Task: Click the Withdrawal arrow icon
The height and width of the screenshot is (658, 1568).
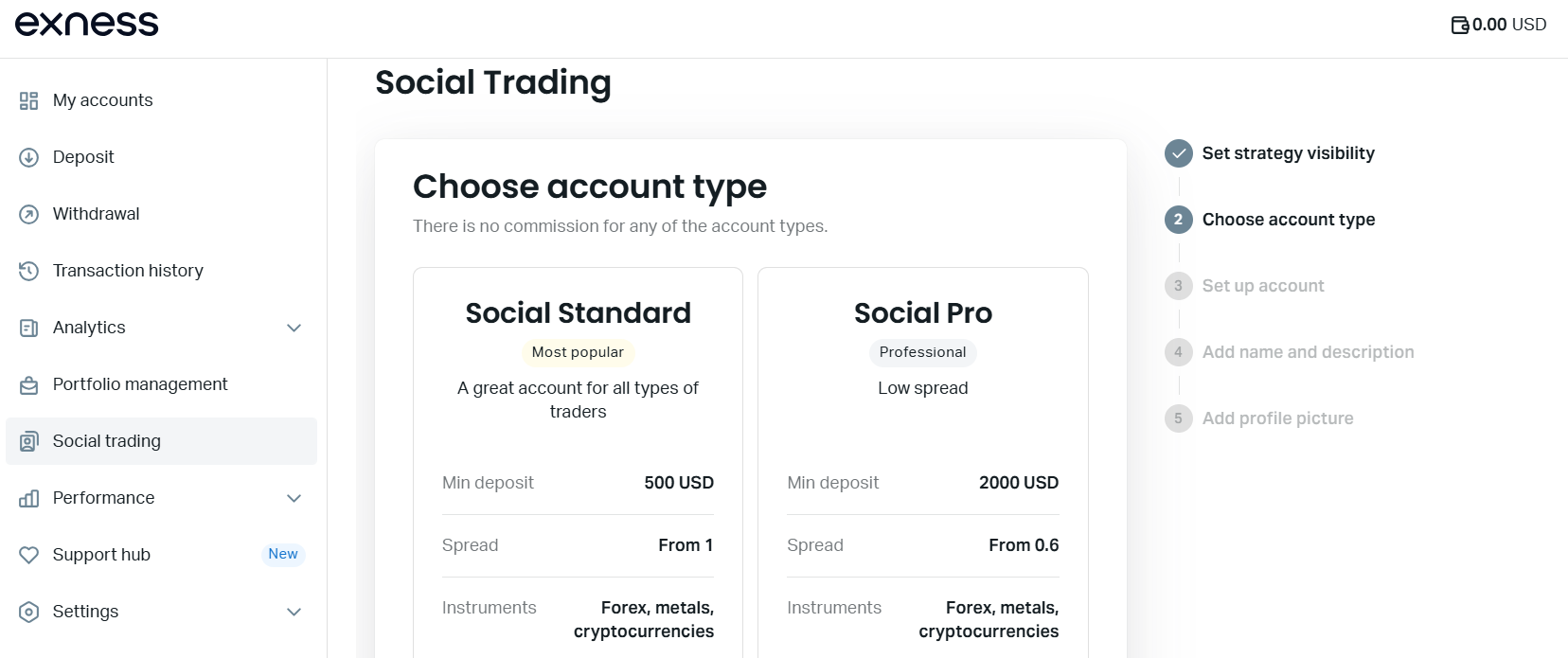Action: point(29,214)
